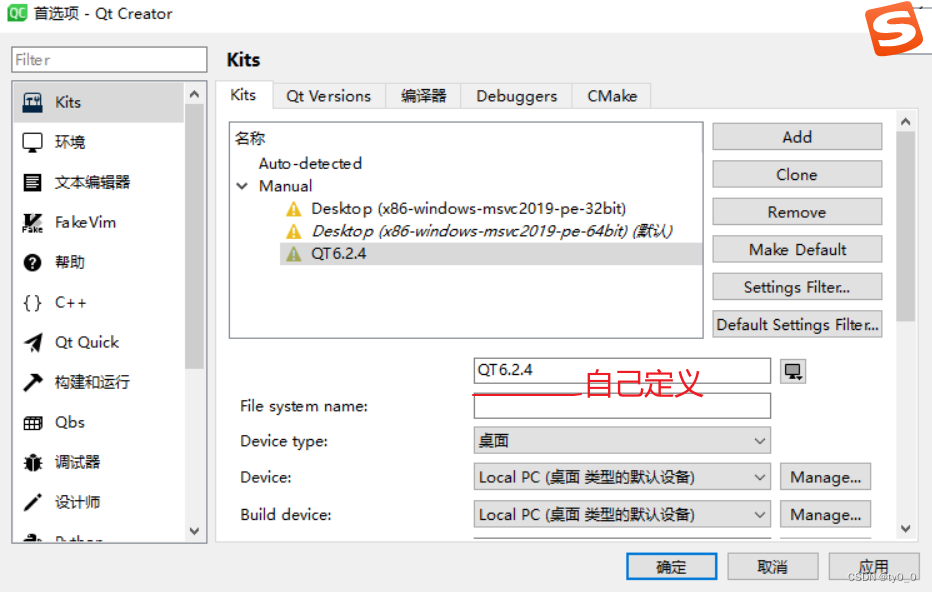This screenshot has height=592, width=932.
Task: Open the 构建和运行 hammer icon
Action: 33,382
